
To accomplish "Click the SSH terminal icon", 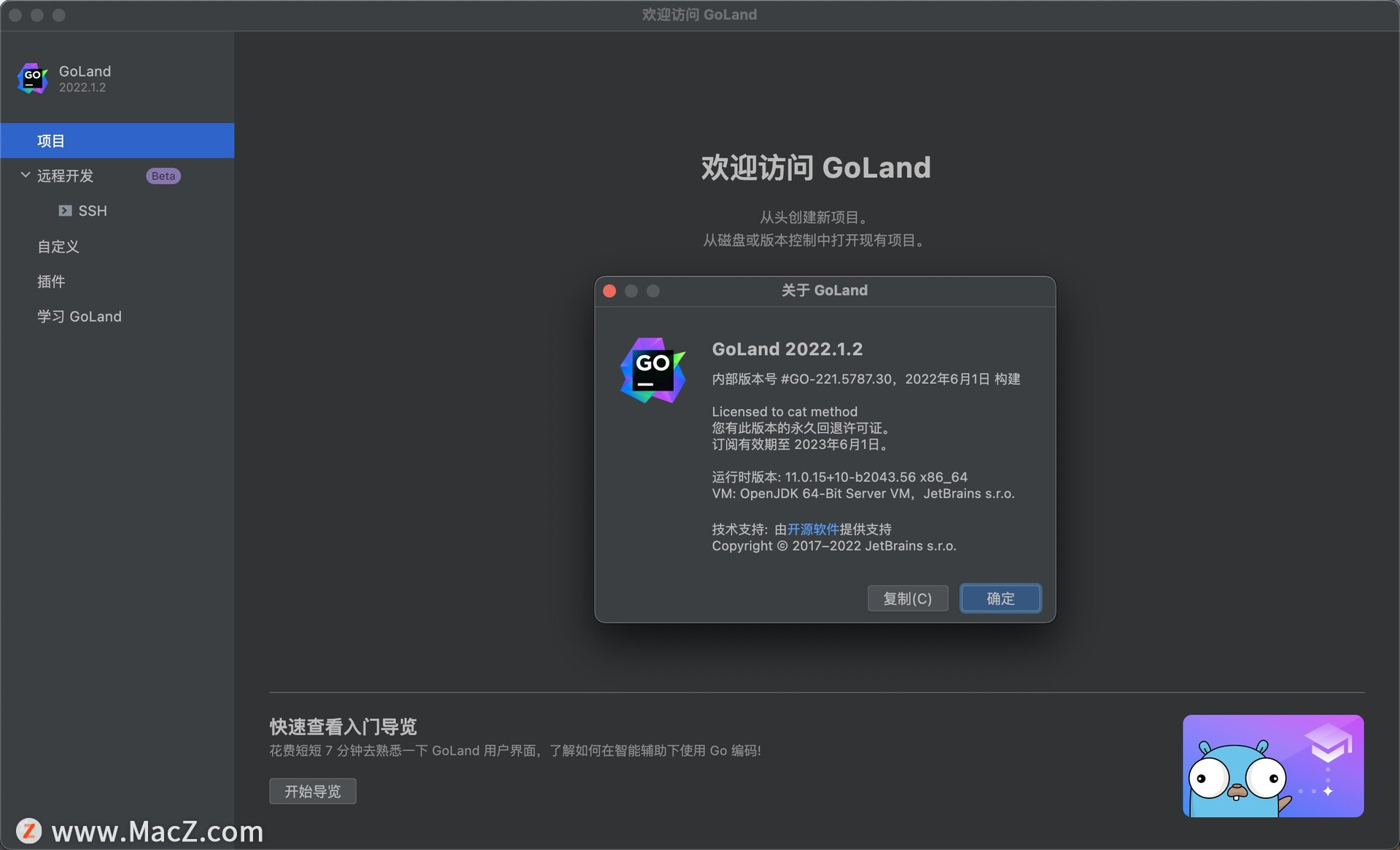I will click(x=65, y=211).
